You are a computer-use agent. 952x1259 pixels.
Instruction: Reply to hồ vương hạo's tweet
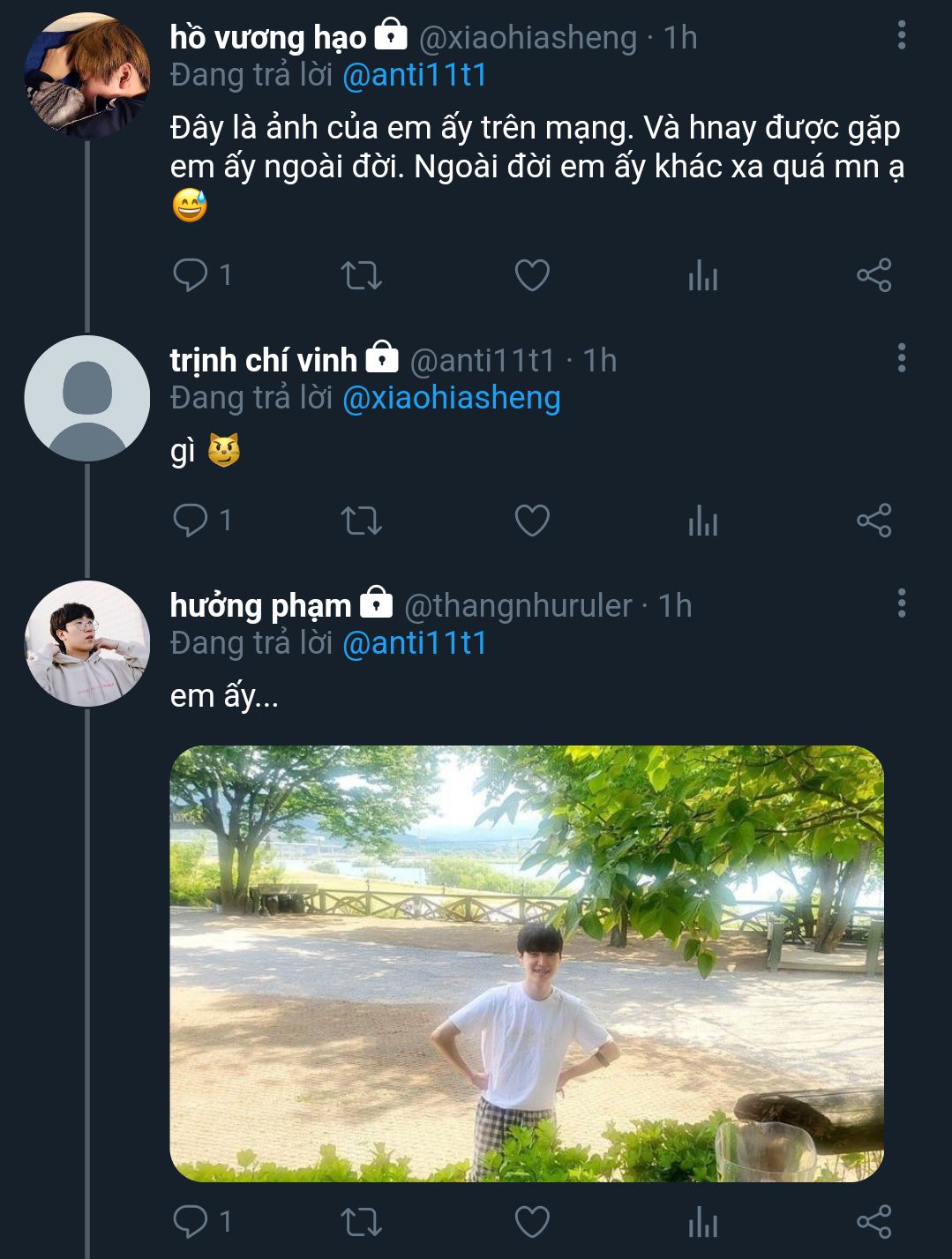[190, 275]
